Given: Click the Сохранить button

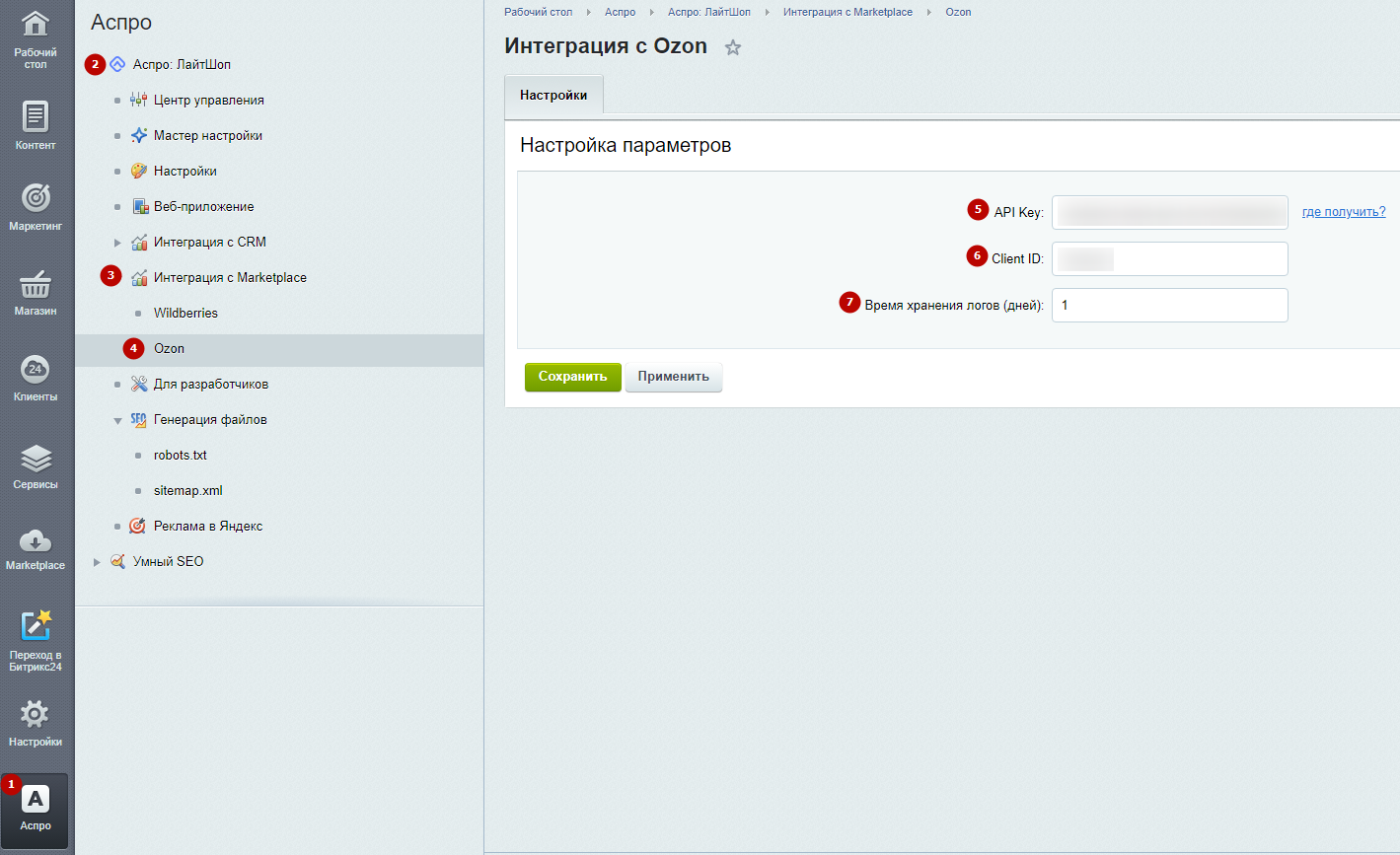Looking at the screenshot, I should (573, 377).
